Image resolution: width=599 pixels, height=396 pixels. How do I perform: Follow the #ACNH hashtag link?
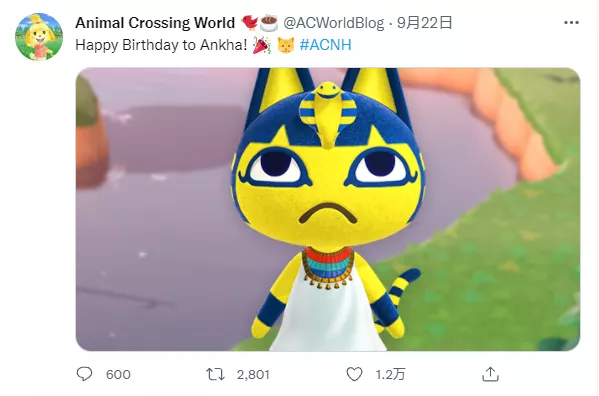(x=325, y=45)
